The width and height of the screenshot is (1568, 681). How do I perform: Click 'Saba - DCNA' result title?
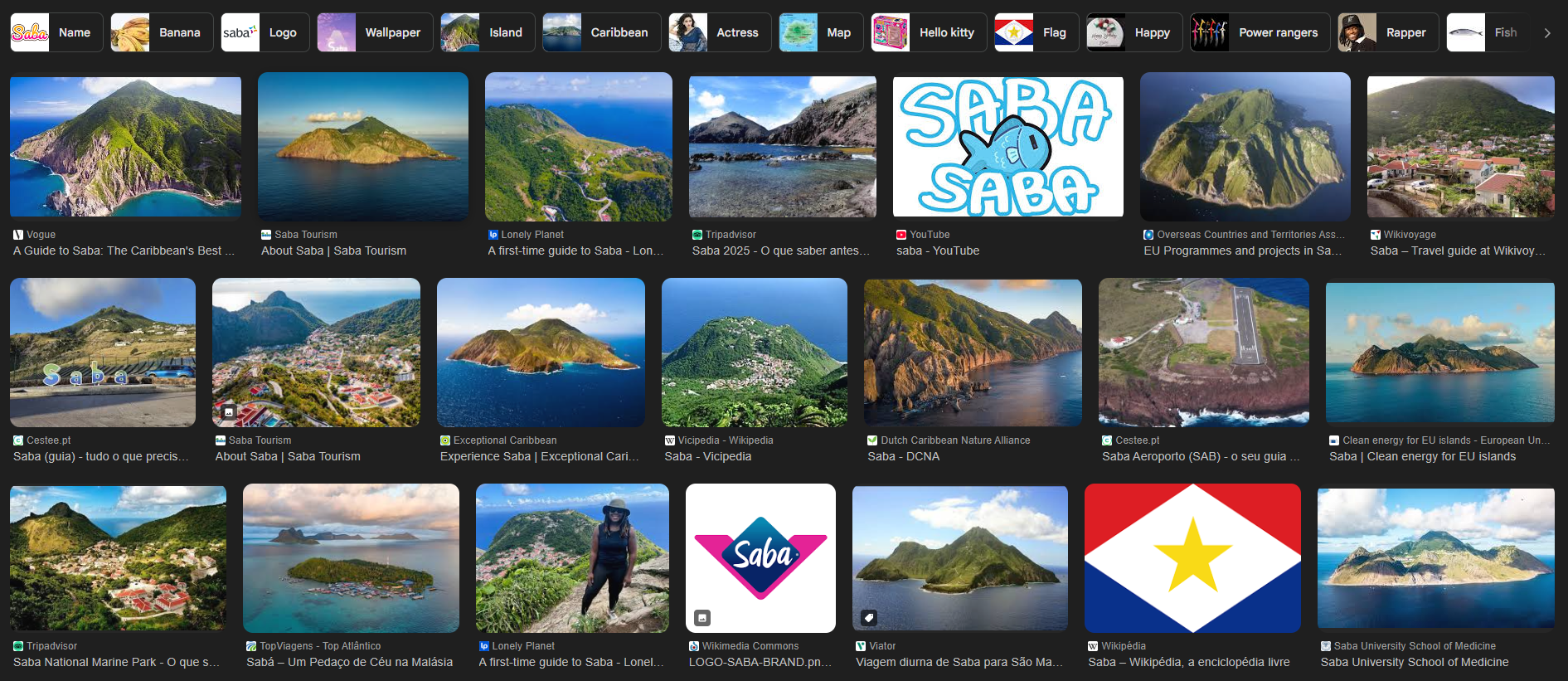(x=903, y=456)
